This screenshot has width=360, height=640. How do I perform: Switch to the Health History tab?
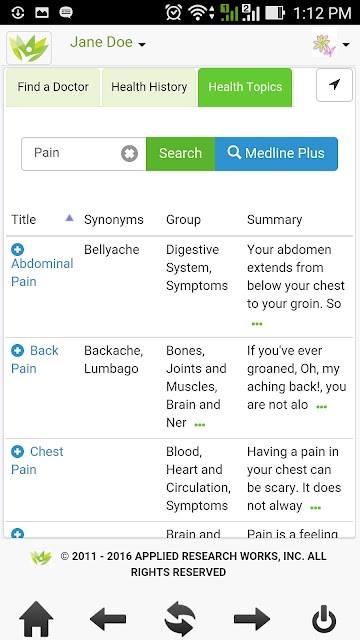point(149,87)
